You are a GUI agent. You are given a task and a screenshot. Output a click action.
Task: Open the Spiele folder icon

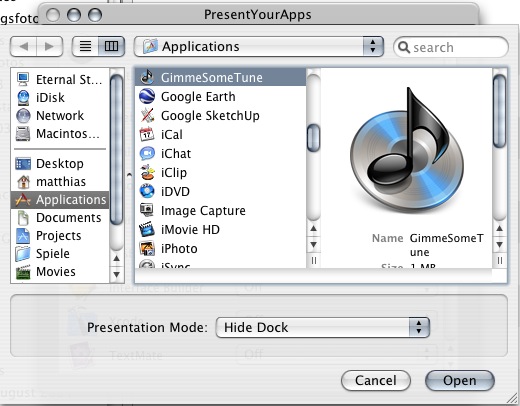(23, 253)
